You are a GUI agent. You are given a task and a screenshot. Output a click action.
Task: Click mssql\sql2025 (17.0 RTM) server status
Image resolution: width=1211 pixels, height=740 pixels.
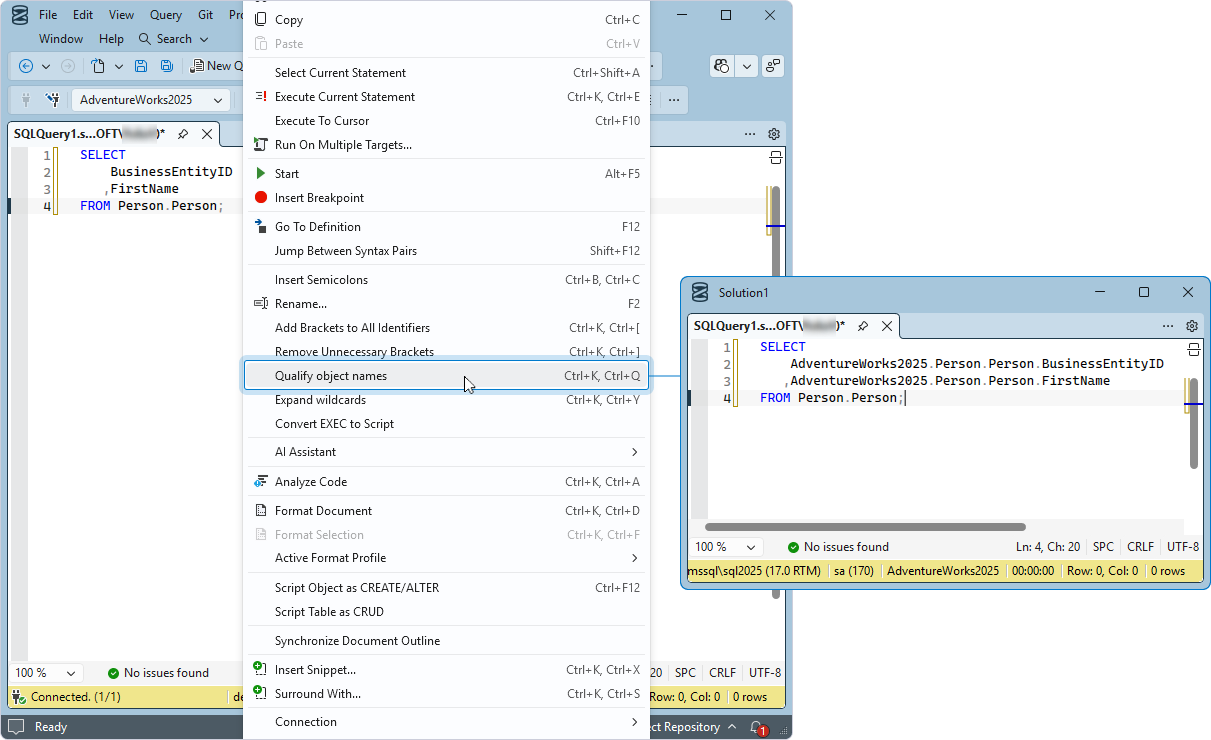[754, 571]
